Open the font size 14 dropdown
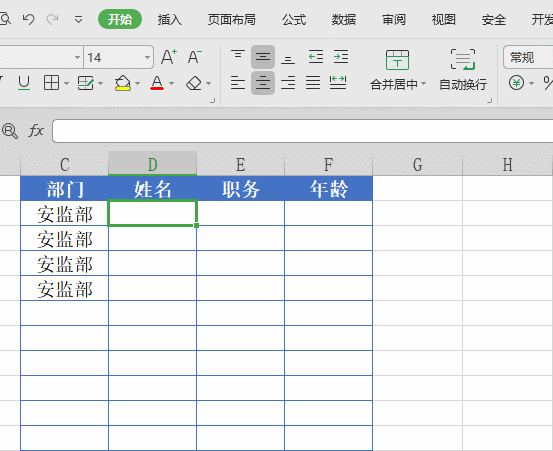Viewport: 553px width, 451px height. pos(148,57)
